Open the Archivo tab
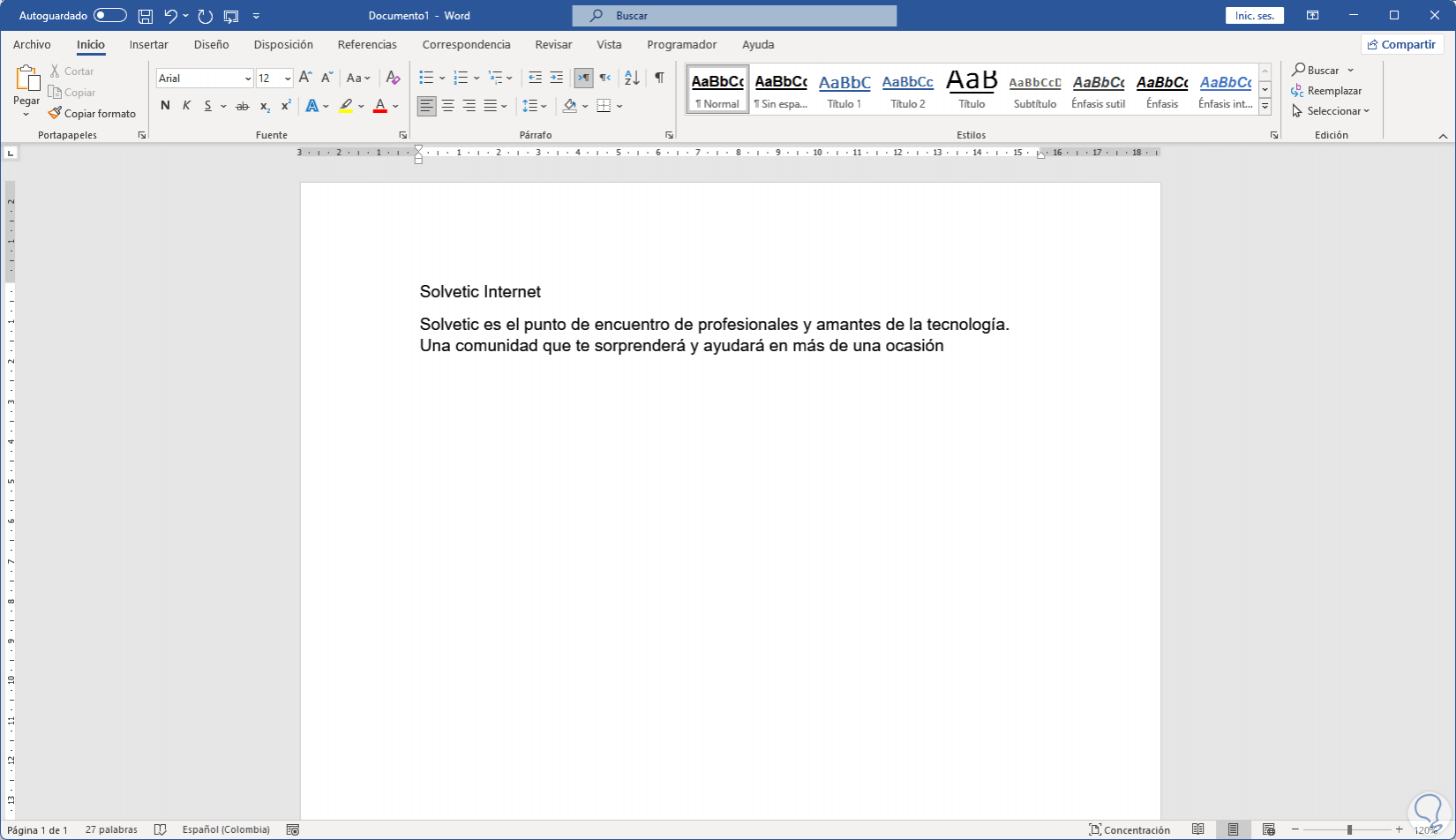The height and width of the screenshot is (840, 1456). pyautogui.click(x=32, y=44)
